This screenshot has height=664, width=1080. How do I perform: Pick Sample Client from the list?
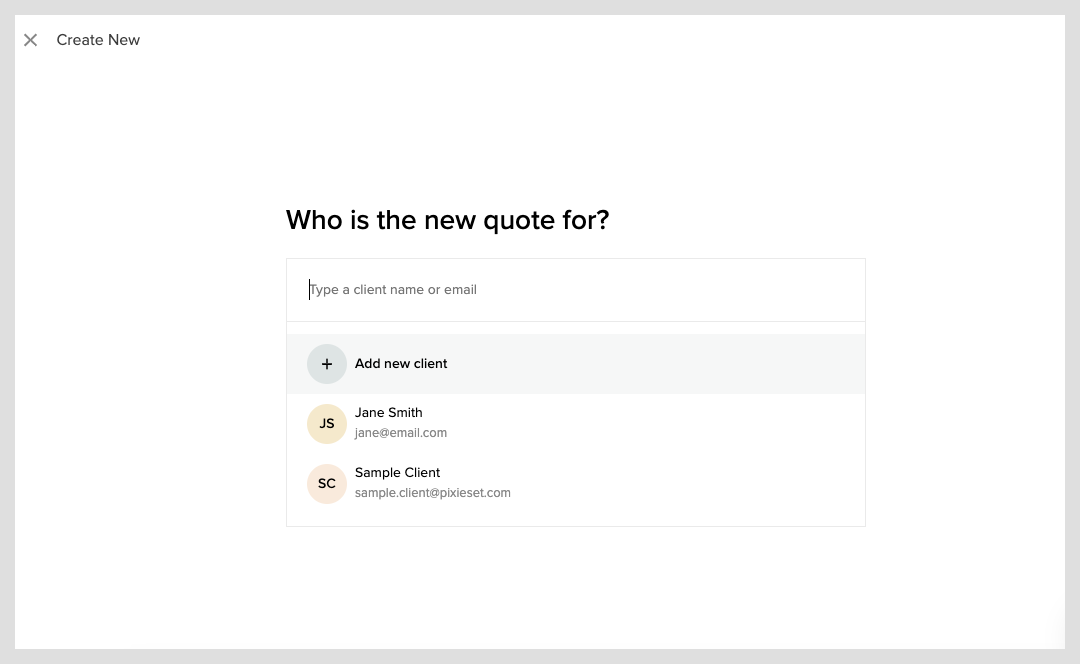point(576,484)
